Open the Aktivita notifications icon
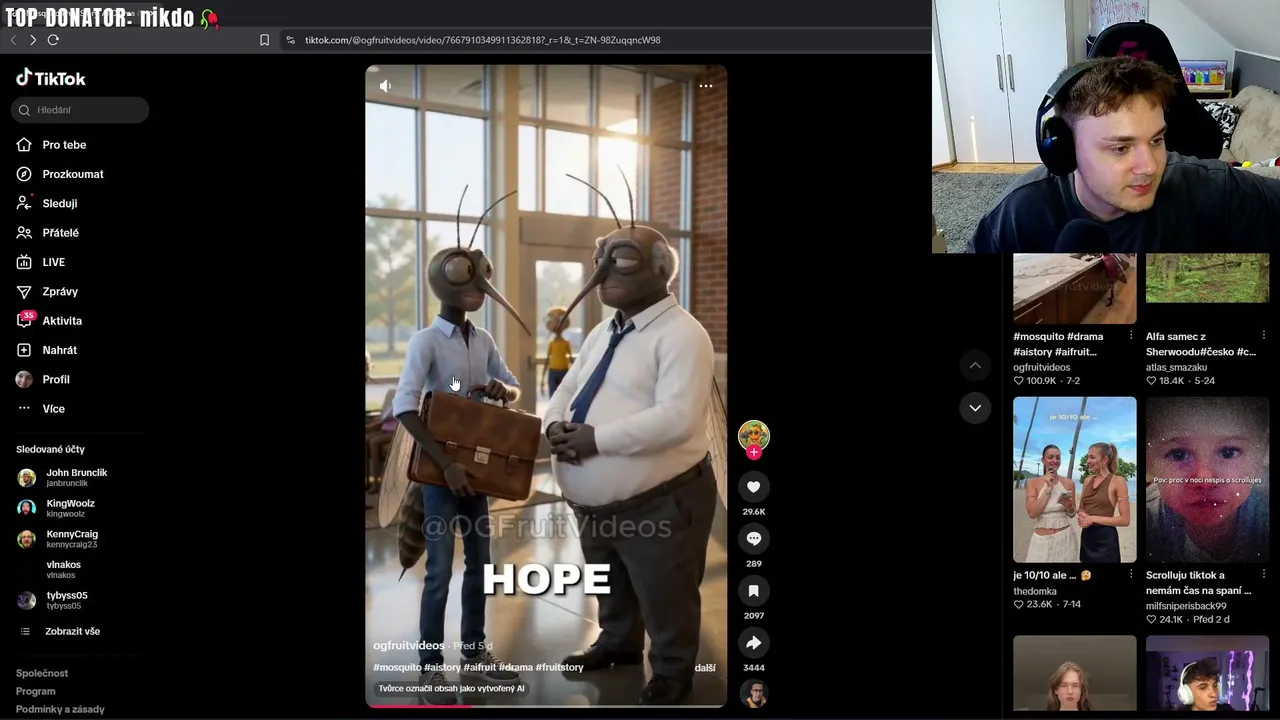Viewport: 1280px width, 720px height. pos(24,320)
